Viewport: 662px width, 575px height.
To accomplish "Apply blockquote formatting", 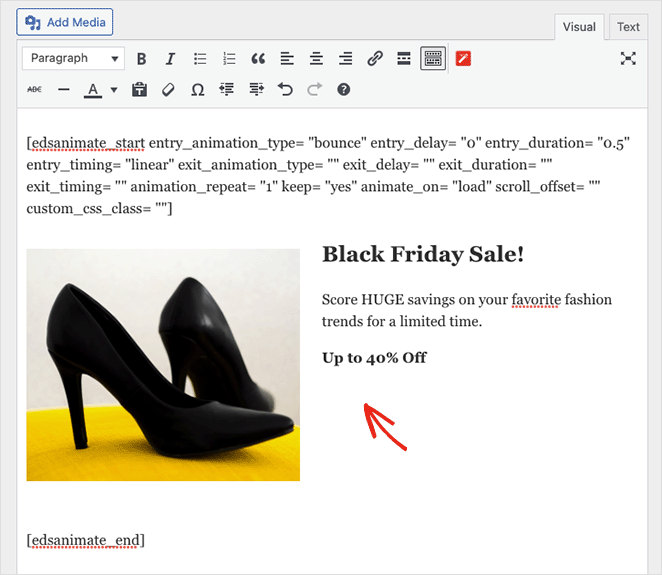I will [258, 59].
